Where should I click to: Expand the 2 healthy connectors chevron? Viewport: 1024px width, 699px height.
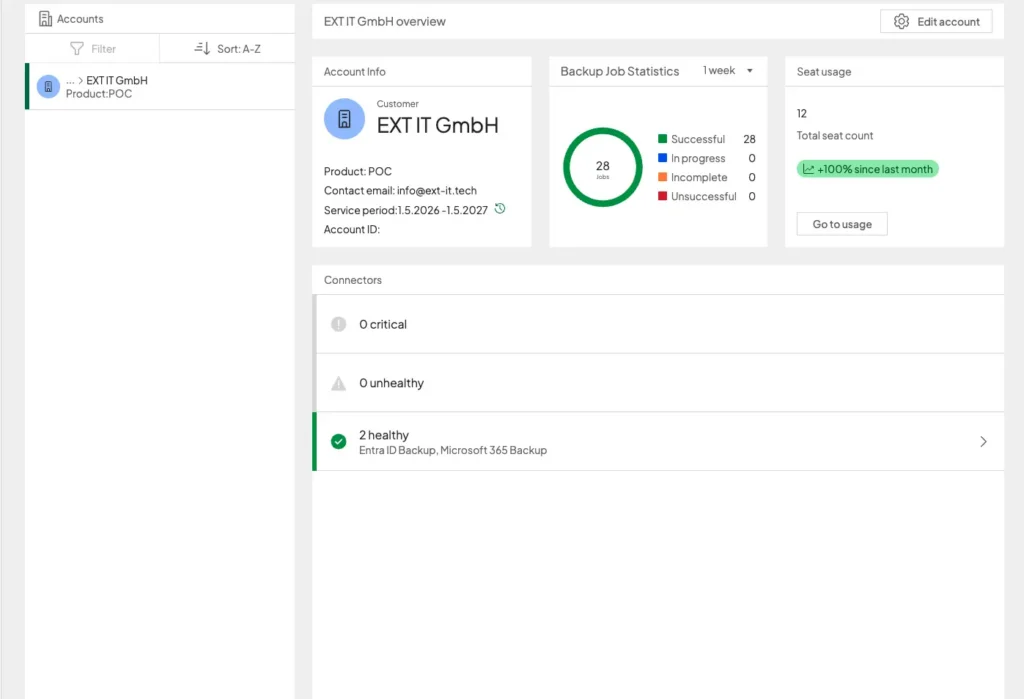(983, 442)
